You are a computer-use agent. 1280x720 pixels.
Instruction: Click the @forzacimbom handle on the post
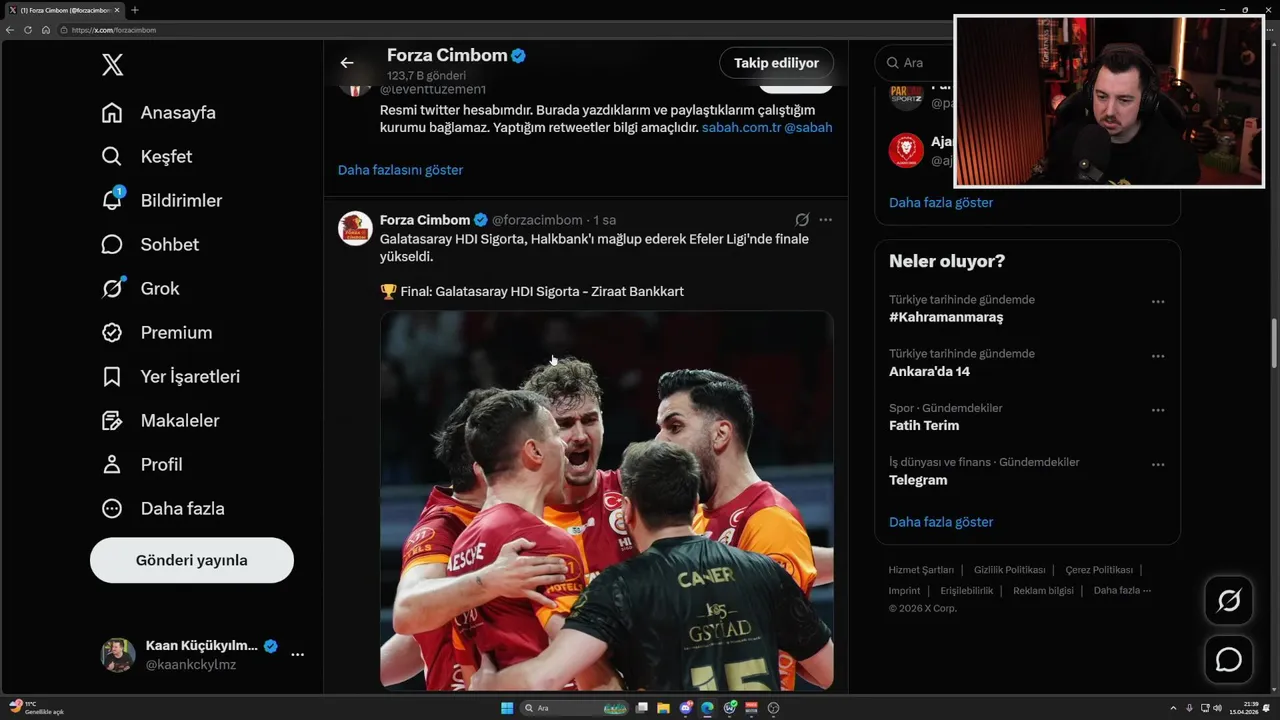(x=537, y=220)
